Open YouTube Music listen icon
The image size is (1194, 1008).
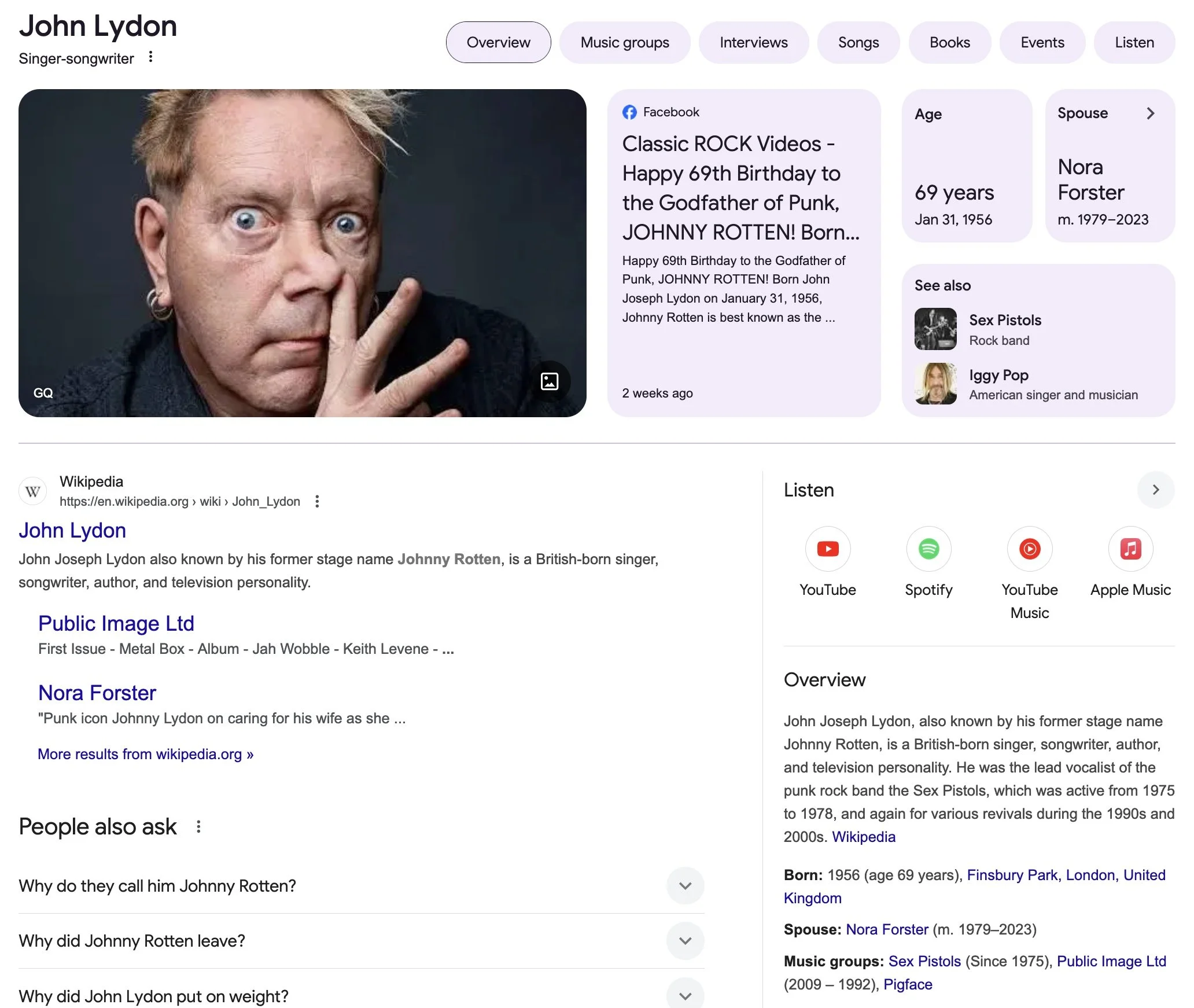[1029, 549]
